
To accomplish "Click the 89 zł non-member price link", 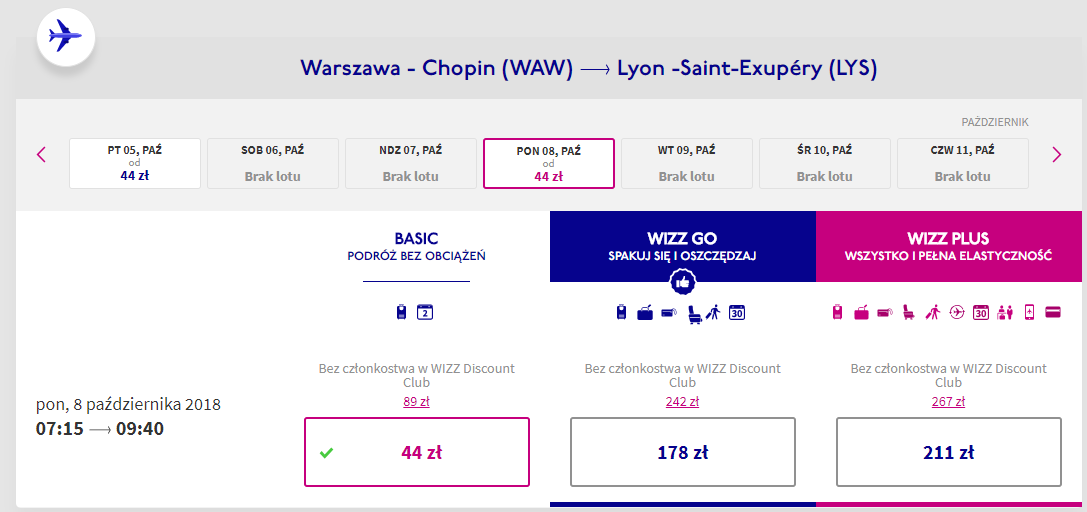I will (417, 402).
